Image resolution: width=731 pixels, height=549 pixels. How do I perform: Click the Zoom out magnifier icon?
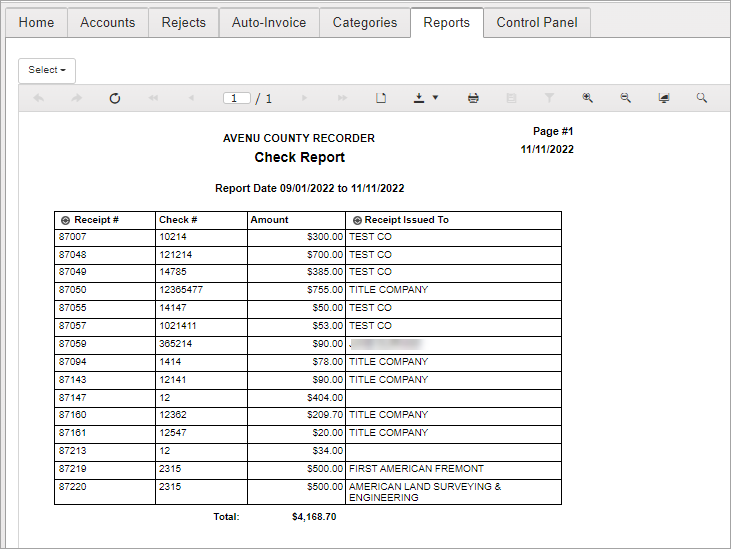[625, 98]
